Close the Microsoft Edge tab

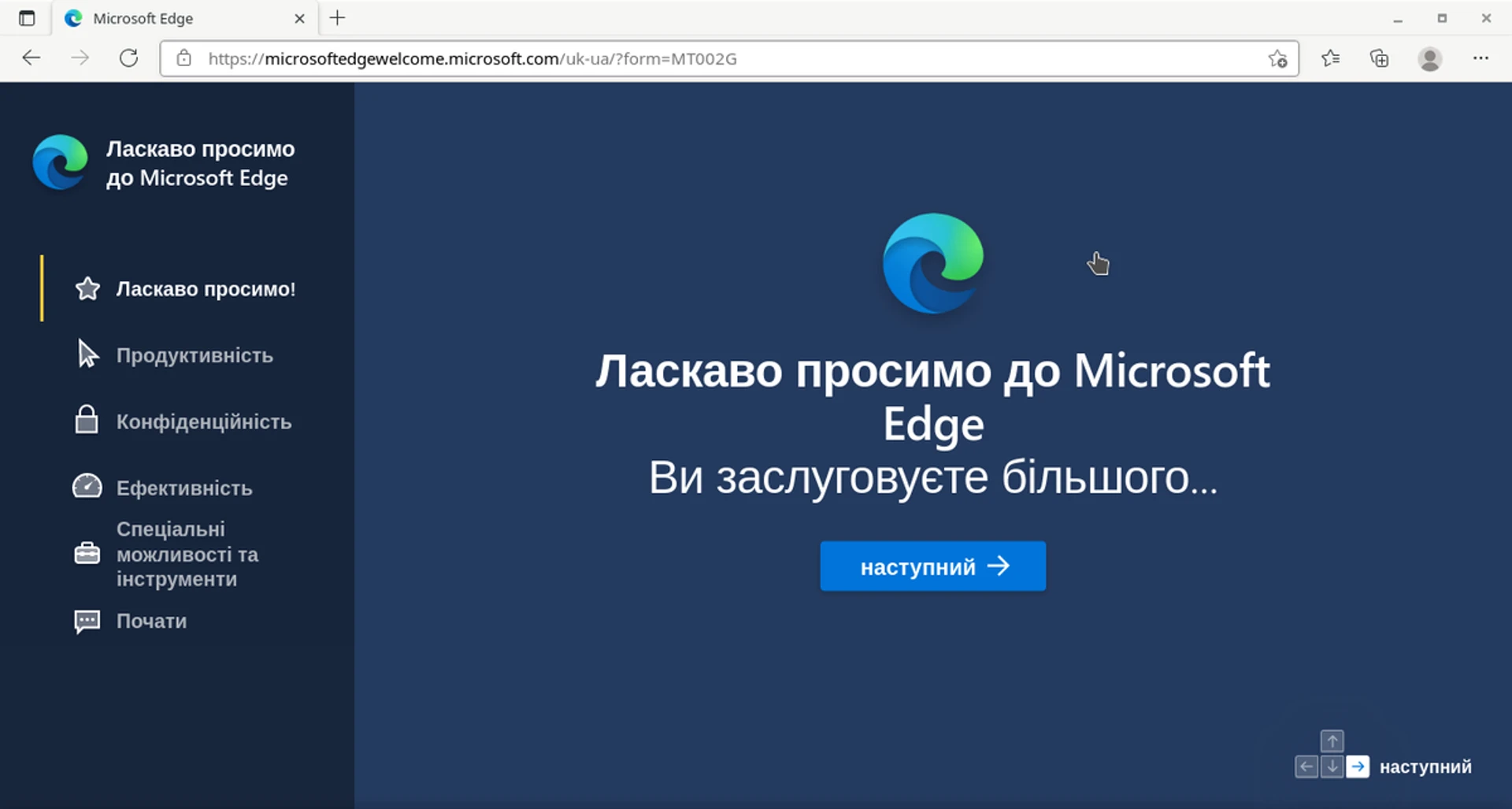click(x=299, y=18)
